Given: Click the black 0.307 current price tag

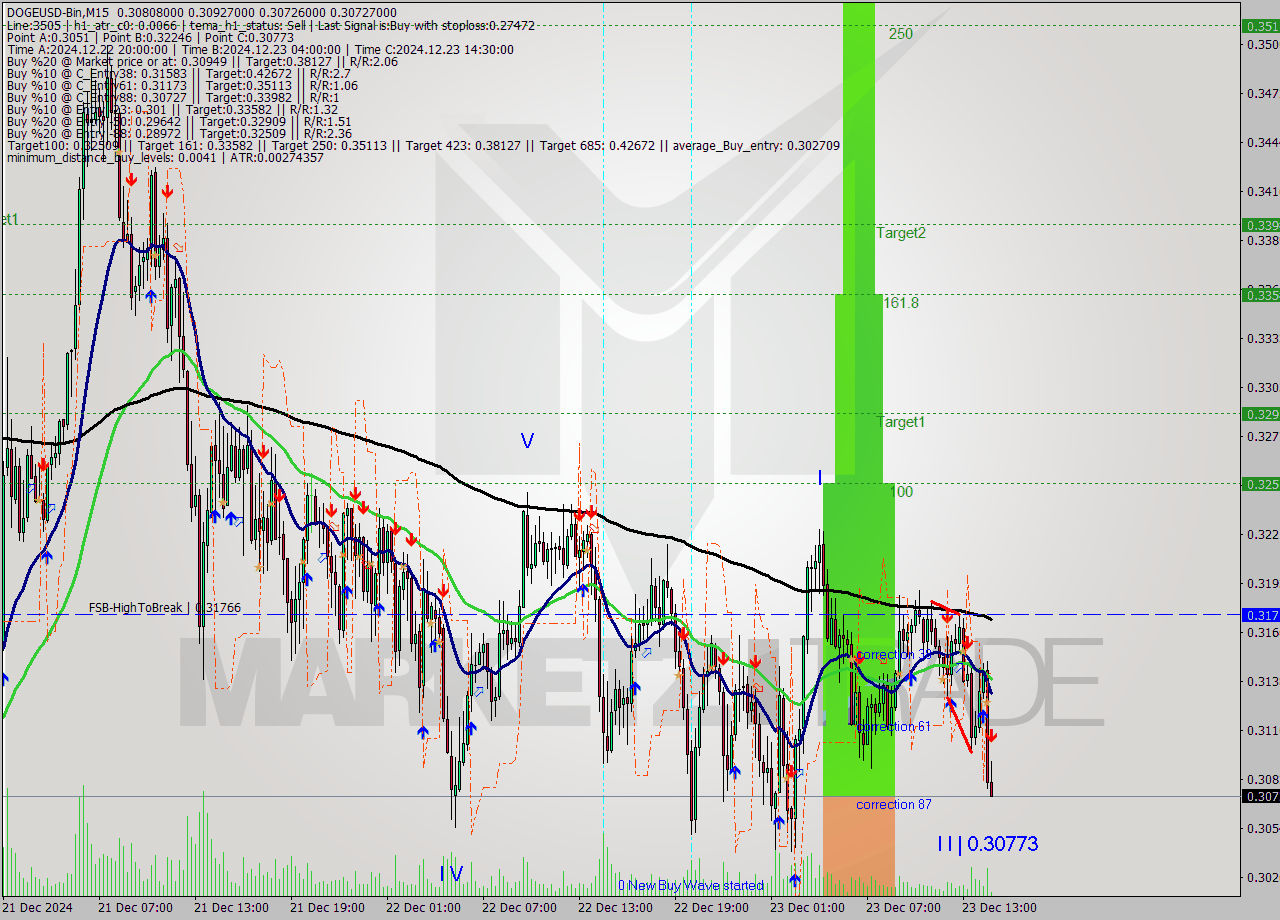Looking at the screenshot, I should pyautogui.click(x=1260, y=797).
